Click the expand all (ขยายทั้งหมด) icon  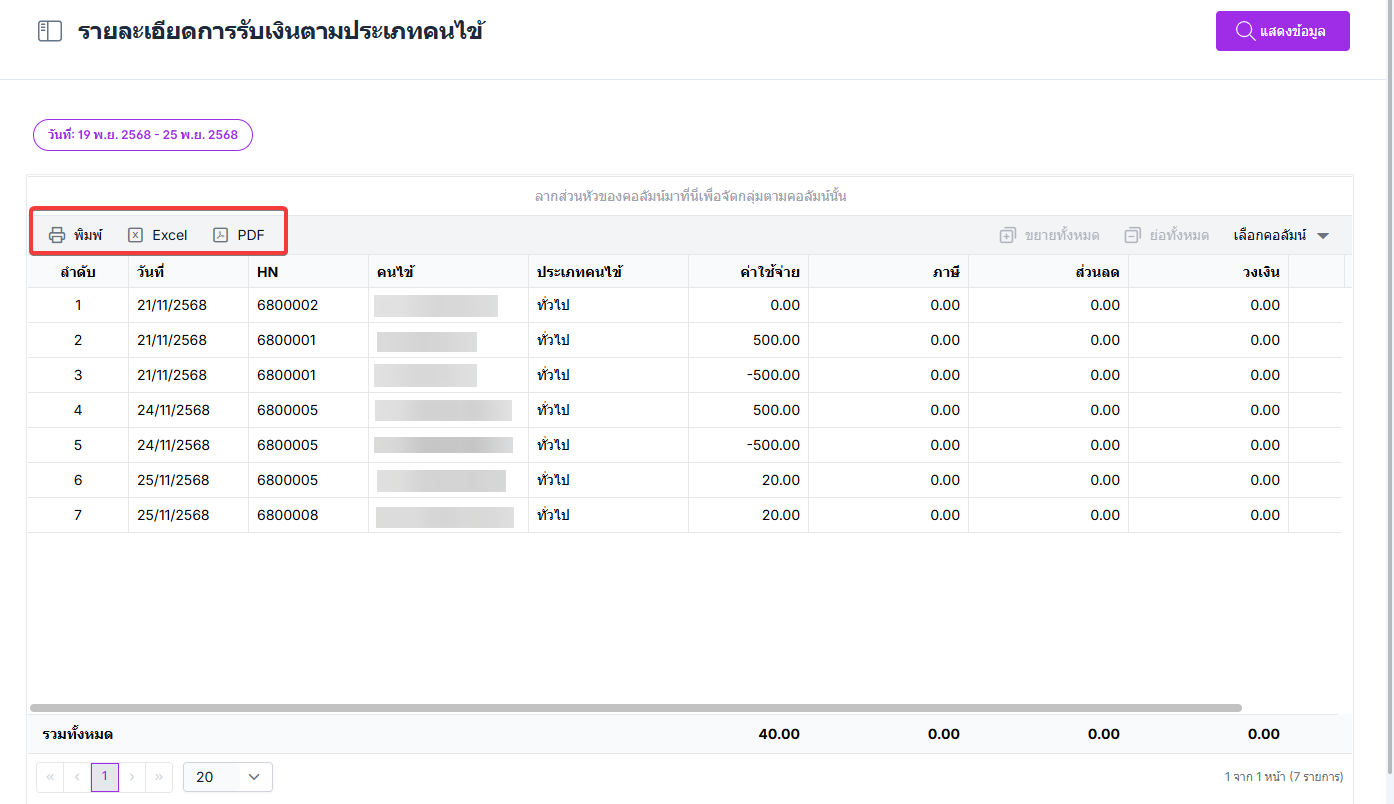click(x=1008, y=235)
